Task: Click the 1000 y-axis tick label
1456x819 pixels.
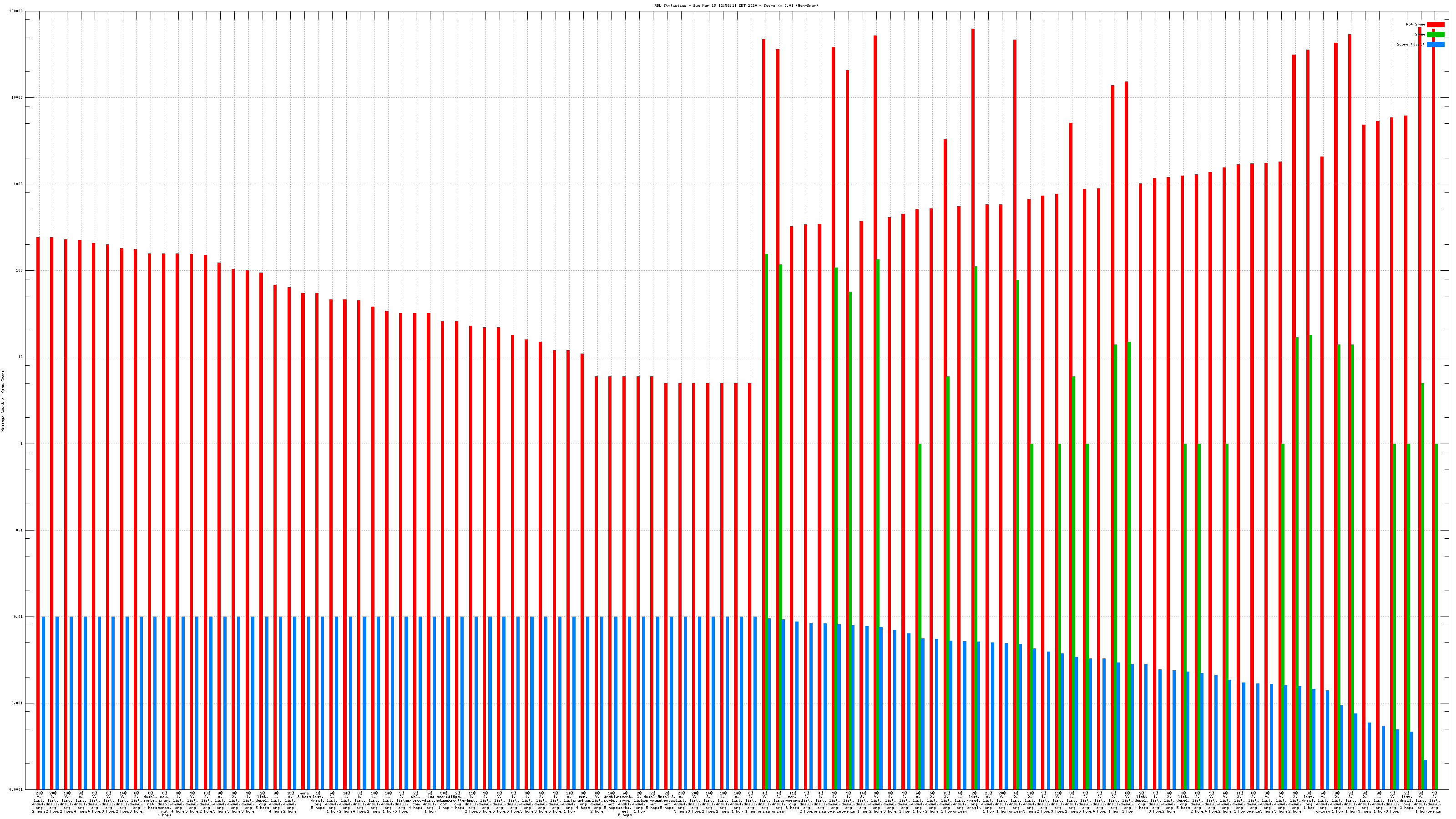Action: click(x=19, y=184)
